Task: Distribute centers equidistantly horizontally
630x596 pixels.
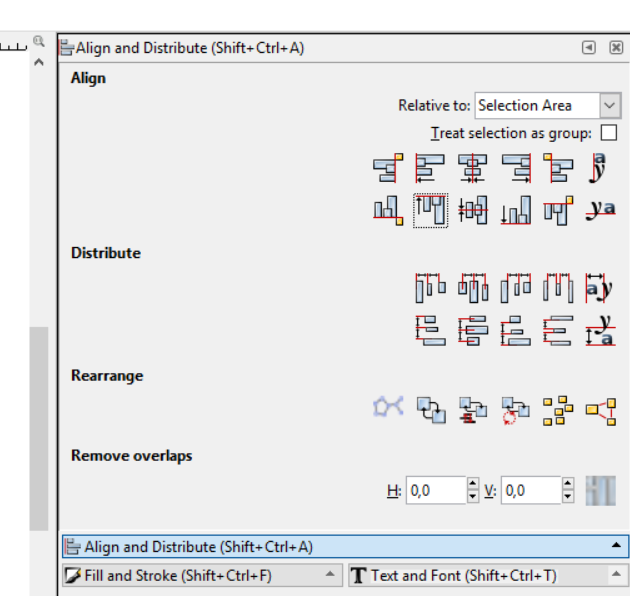Action: [x=473, y=288]
